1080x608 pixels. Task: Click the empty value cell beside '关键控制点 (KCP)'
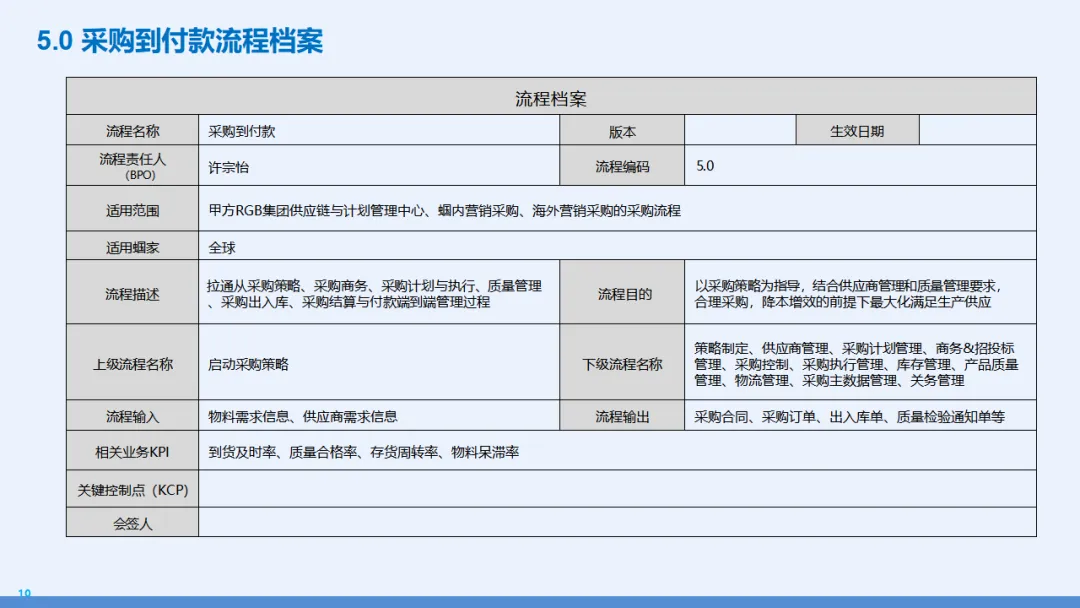pyautogui.click(x=617, y=489)
